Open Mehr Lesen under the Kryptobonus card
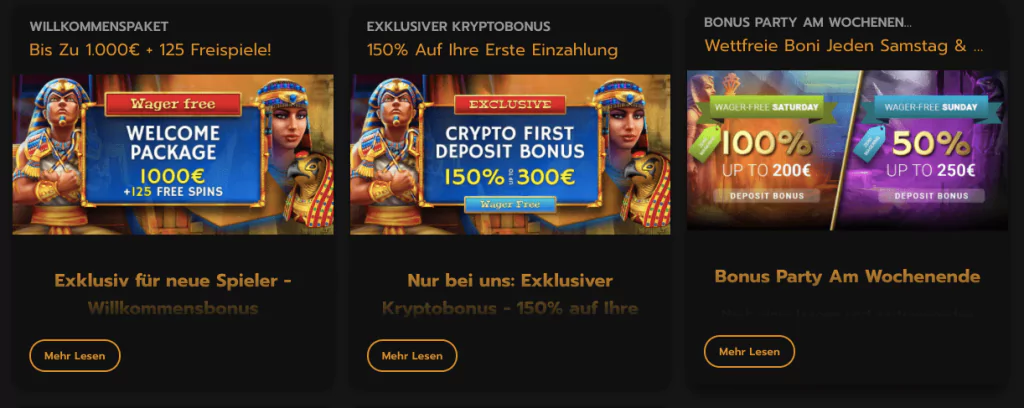Viewport: 1024px width, 408px height. 412,356
